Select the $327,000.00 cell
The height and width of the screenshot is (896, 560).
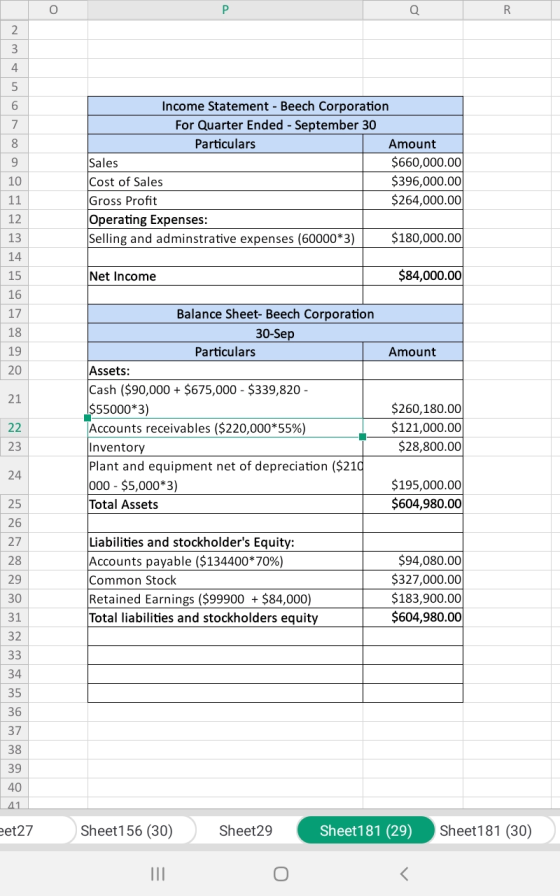[413, 580]
